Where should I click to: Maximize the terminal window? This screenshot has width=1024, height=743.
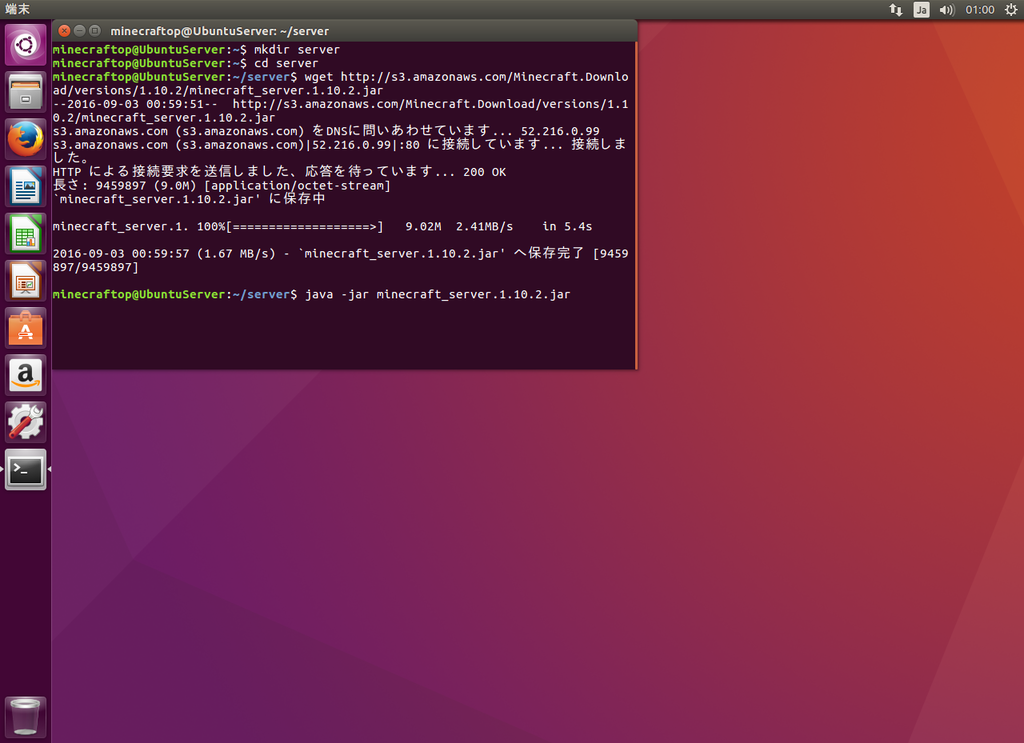95,31
